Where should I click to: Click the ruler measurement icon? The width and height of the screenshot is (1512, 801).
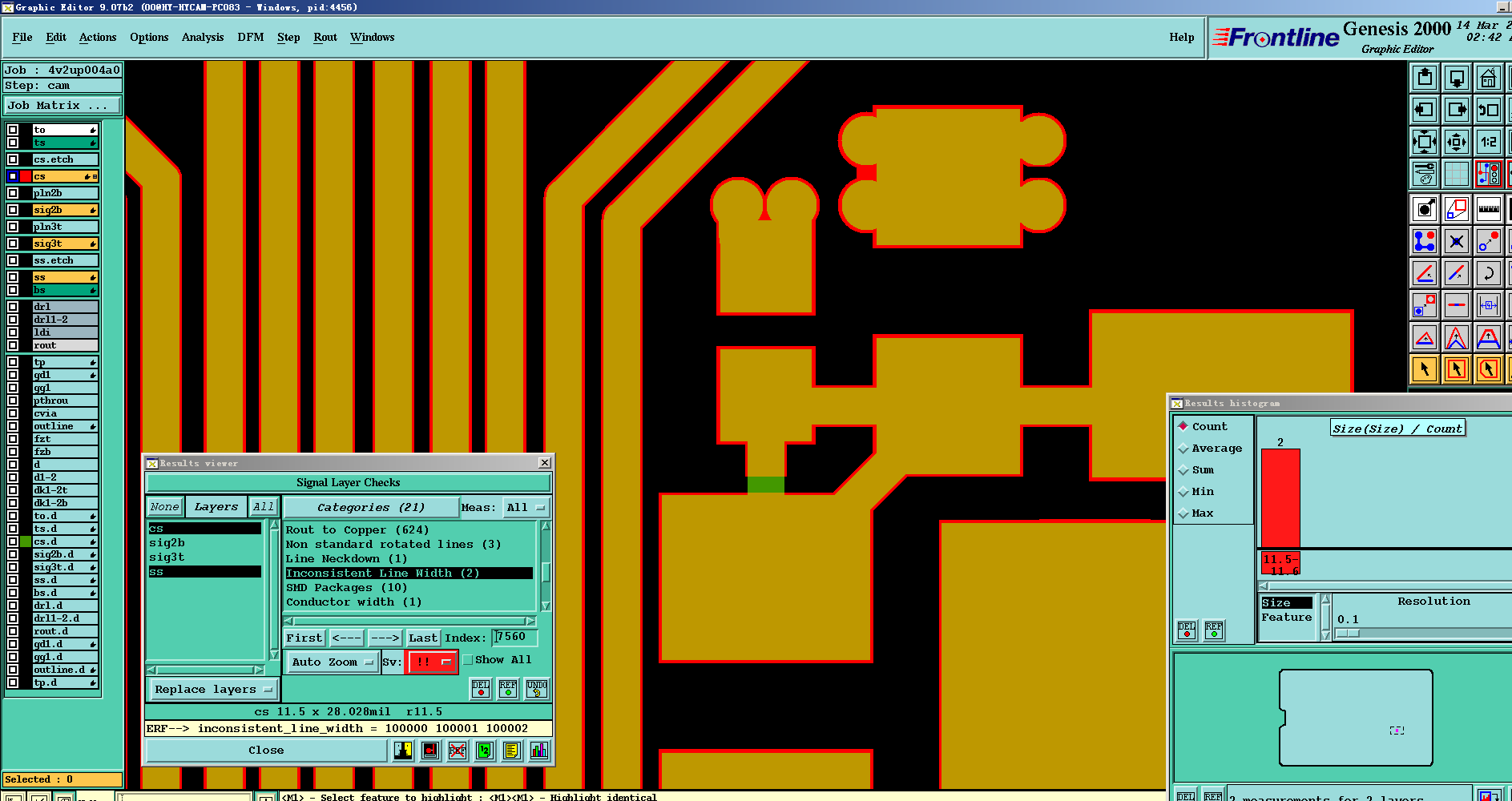[x=1489, y=209]
